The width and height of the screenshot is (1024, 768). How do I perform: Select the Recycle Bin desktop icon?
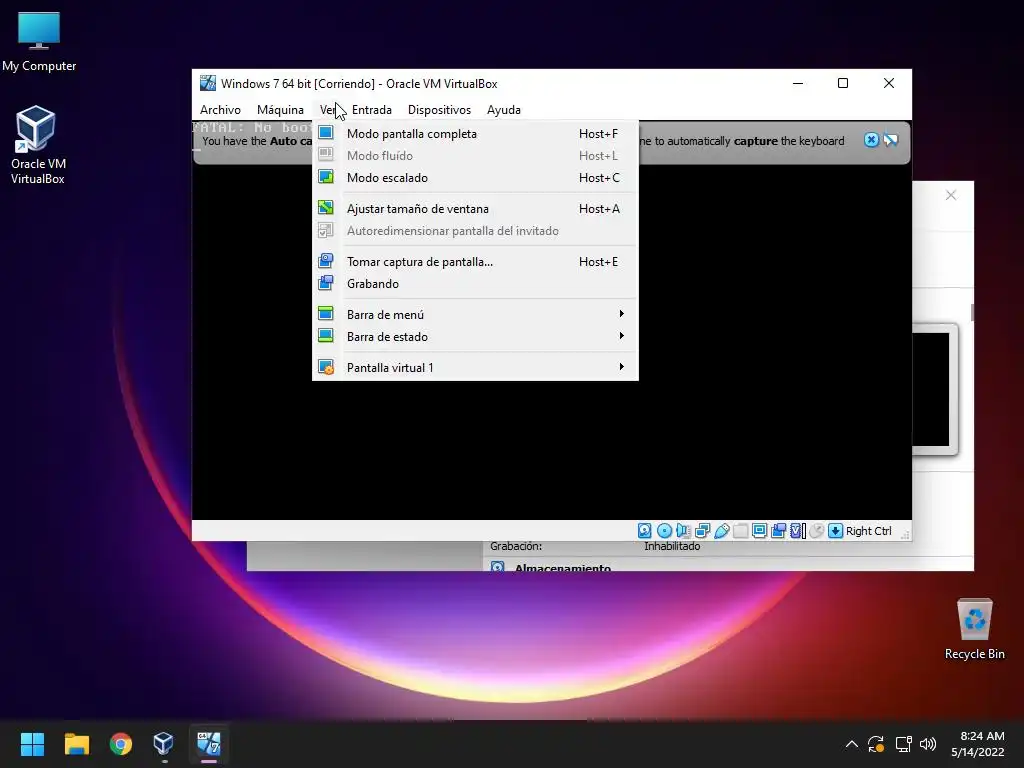(x=974, y=629)
